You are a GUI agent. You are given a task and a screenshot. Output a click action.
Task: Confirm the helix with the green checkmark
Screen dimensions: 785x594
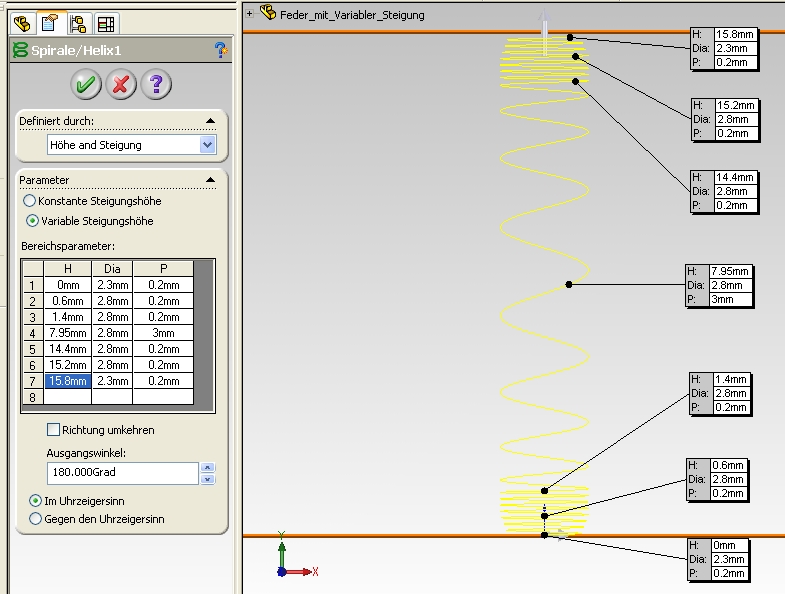click(86, 84)
